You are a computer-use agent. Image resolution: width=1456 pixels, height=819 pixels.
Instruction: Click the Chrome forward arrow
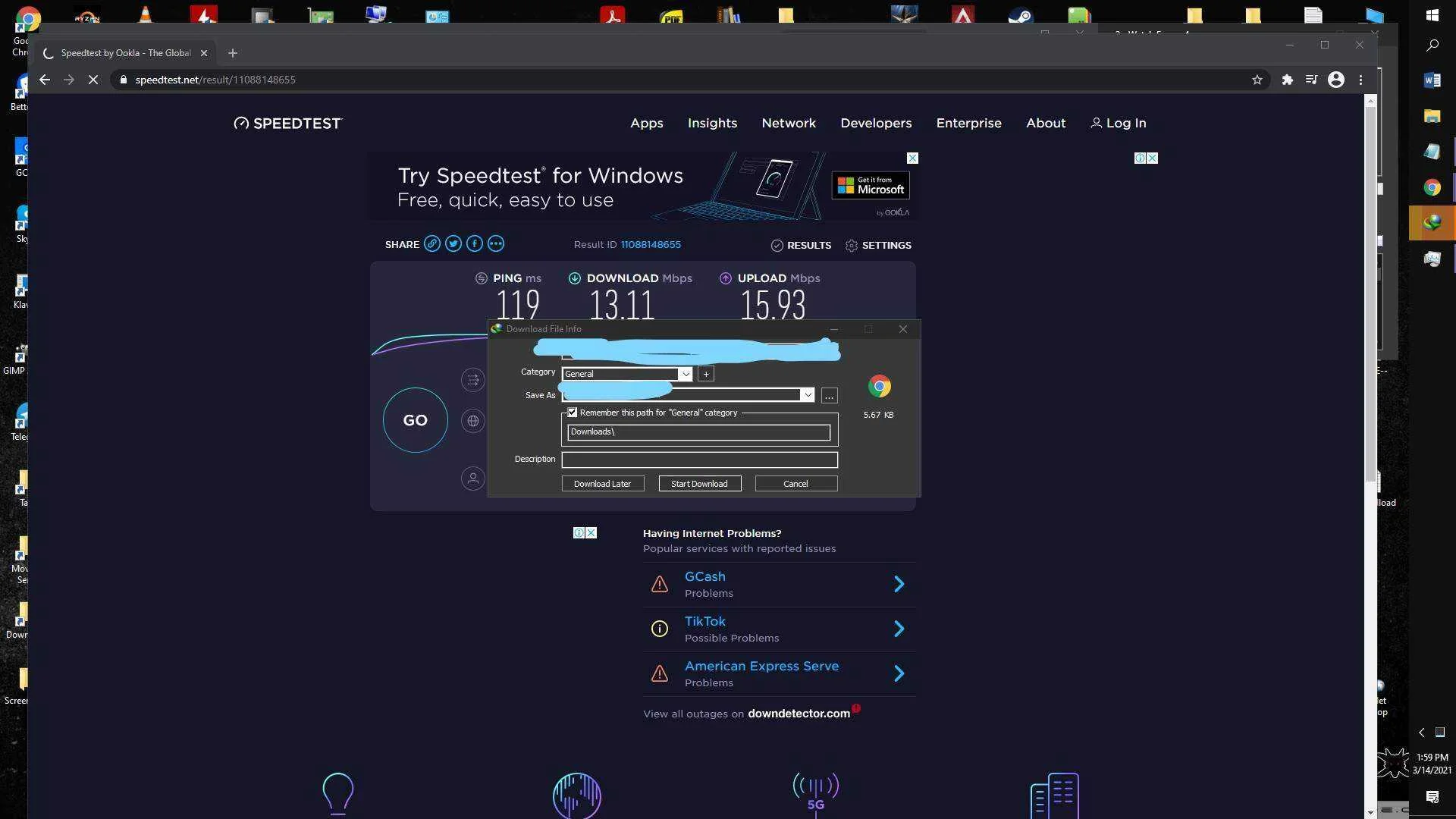click(x=69, y=80)
